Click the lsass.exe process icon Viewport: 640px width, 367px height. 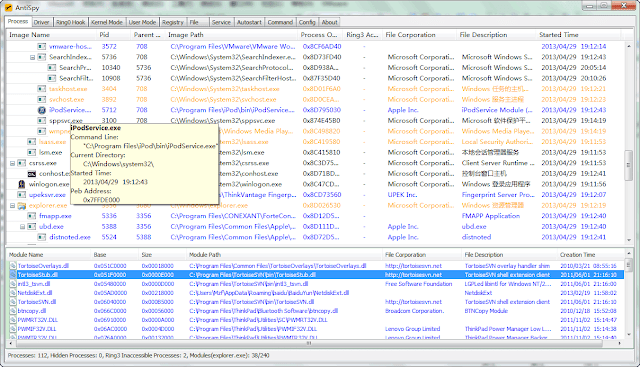point(32,142)
